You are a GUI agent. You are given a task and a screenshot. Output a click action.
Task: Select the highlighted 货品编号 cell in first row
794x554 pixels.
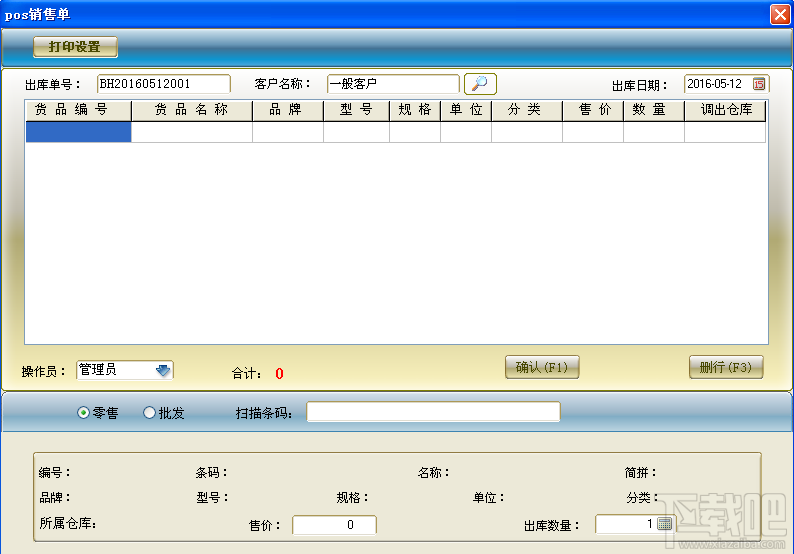pos(78,132)
